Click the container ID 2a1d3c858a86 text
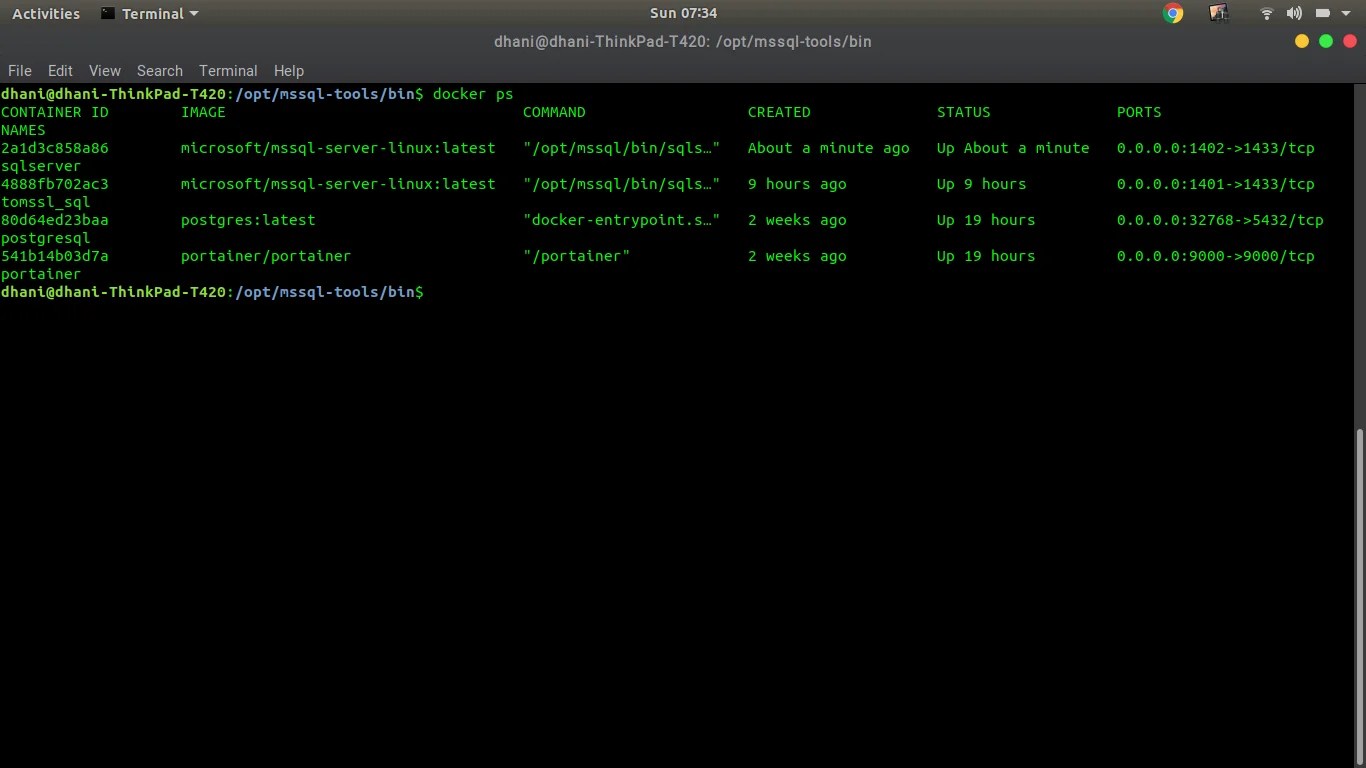The height and width of the screenshot is (768, 1366). [x=55, y=148]
